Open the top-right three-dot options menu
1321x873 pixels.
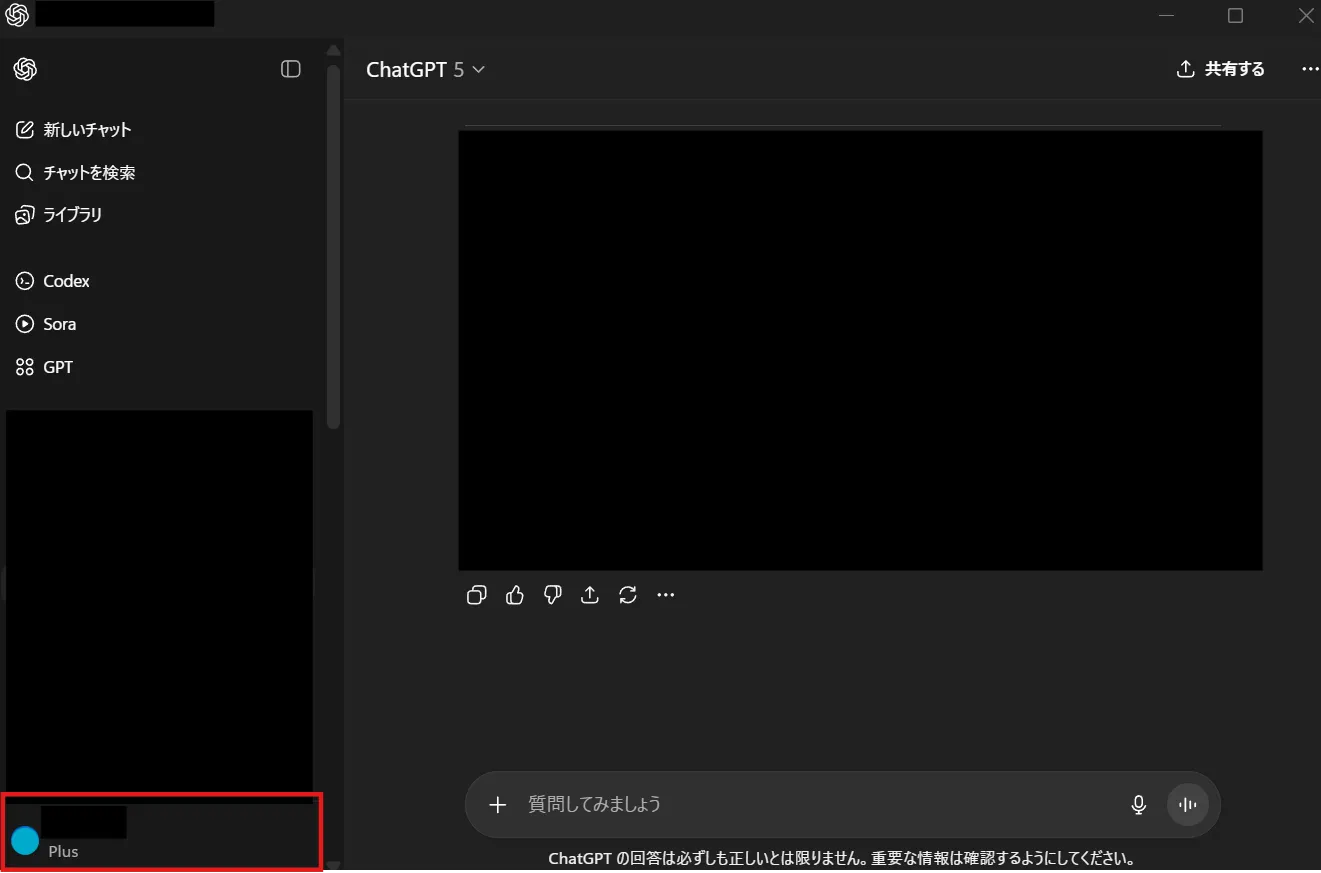point(1310,69)
